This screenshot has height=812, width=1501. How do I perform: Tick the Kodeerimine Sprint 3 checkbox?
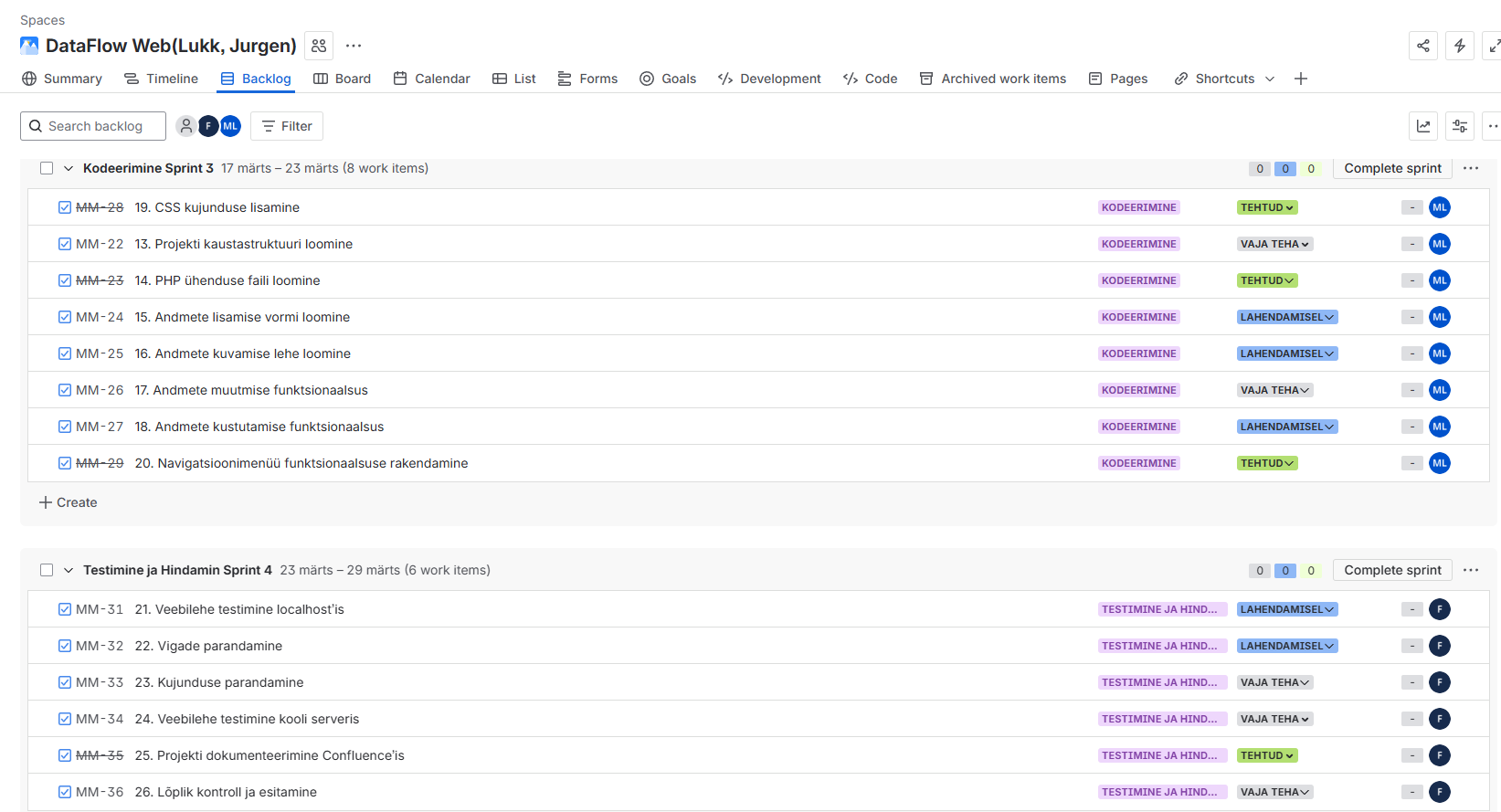click(x=47, y=168)
